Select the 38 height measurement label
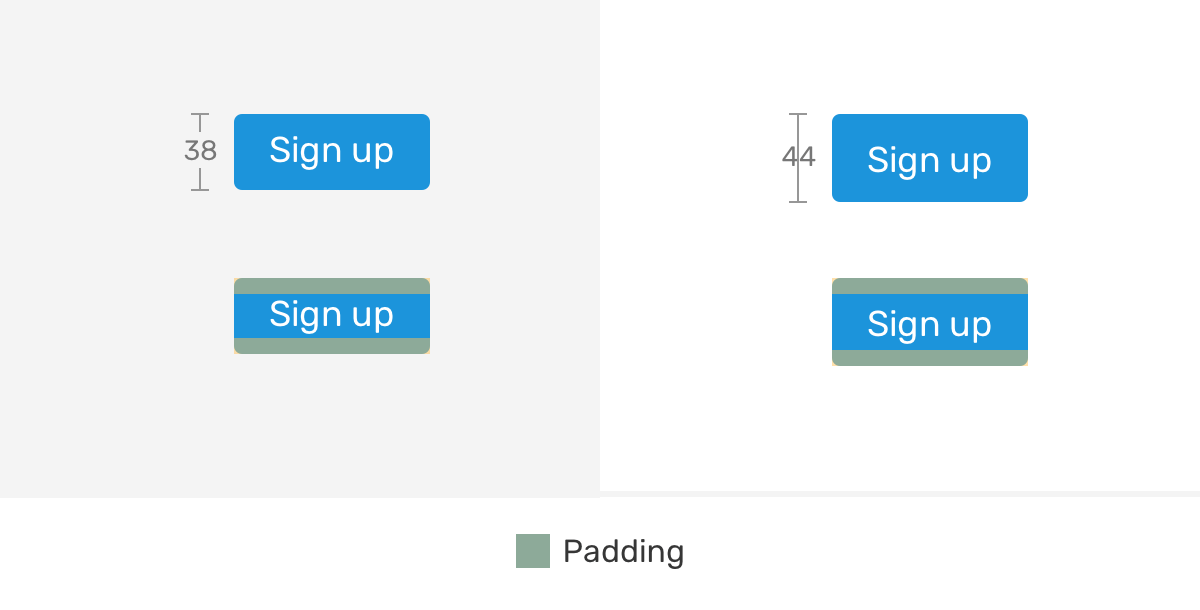The width and height of the screenshot is (1200, 610). (x=200, y=151)
